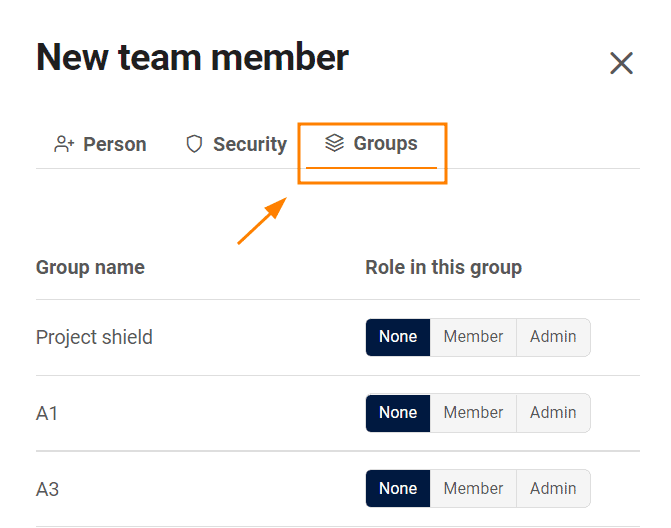Assign Member role in group A1
The image size is (671, 528).
tap(473, 413)
